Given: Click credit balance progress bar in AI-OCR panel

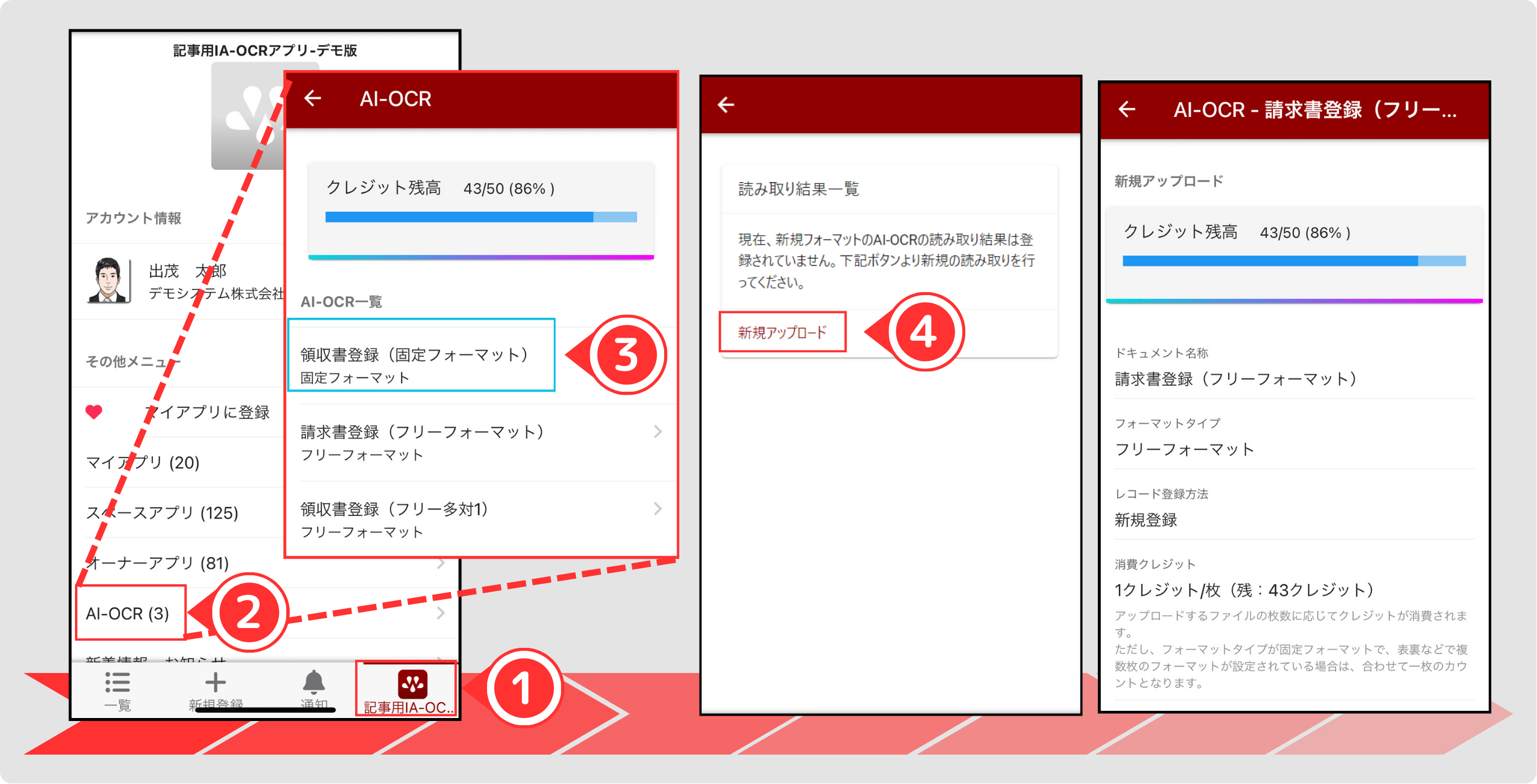Looking at the screenshot, I should coord(481,217).
